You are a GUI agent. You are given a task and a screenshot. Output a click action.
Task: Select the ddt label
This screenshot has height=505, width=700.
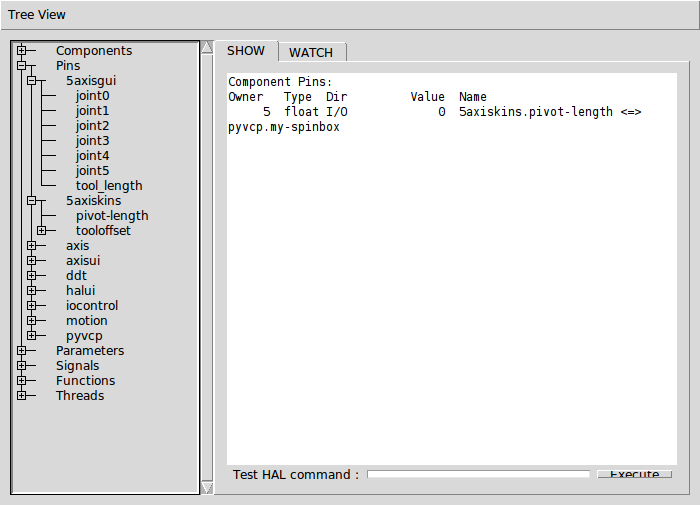tap(76, 275)
